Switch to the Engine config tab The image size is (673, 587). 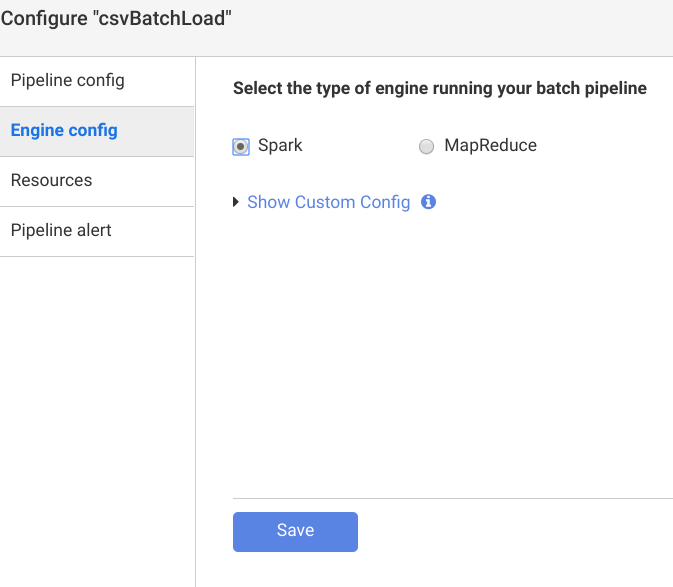coord(64,130)
